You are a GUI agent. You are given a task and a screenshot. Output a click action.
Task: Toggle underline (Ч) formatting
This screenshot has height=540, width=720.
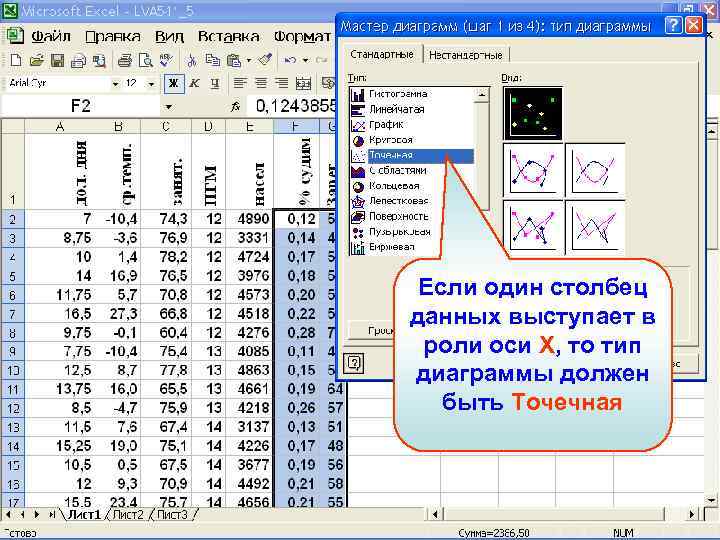click(x=215, y=83)
